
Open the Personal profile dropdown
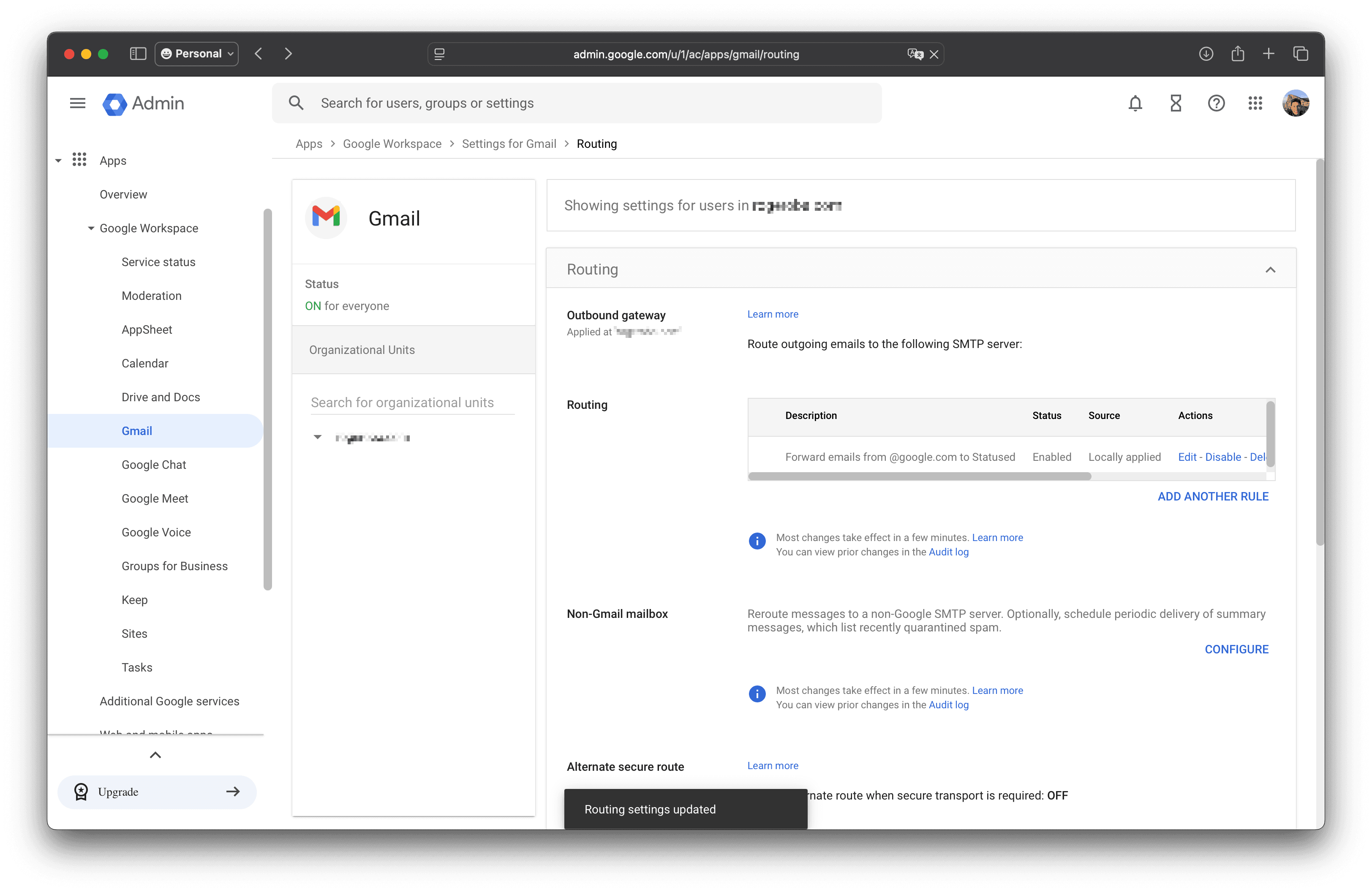[x=196, y=54]
